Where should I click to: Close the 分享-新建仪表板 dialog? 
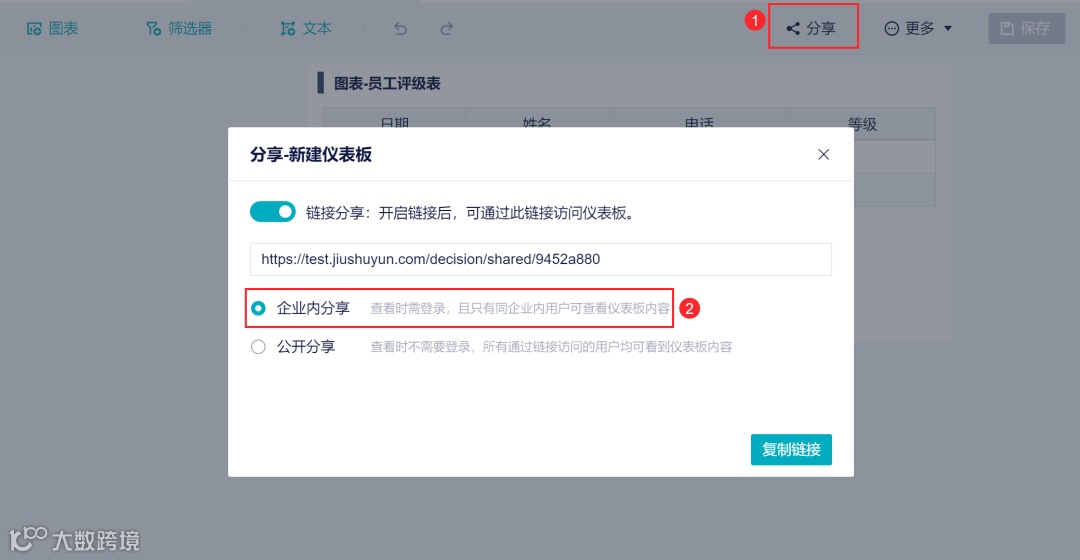point(824,154)
